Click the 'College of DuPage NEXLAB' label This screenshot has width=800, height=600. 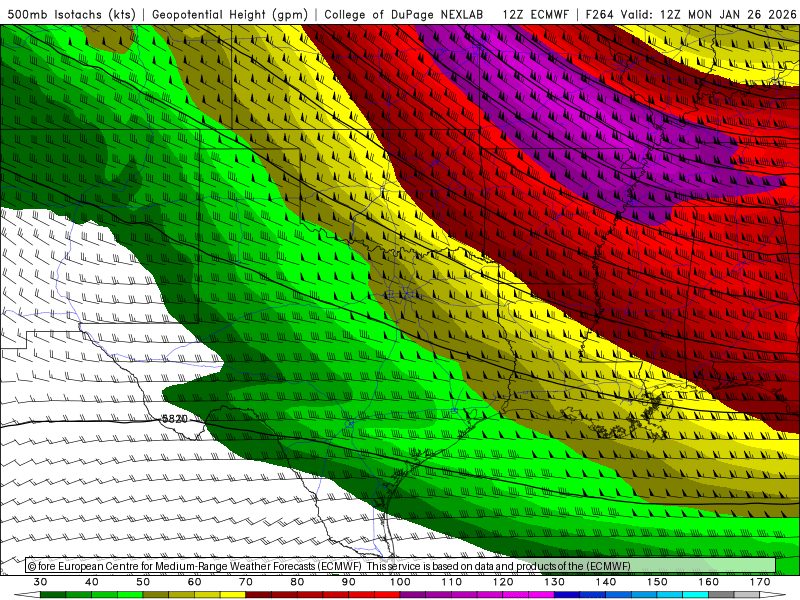pos(404,14)
